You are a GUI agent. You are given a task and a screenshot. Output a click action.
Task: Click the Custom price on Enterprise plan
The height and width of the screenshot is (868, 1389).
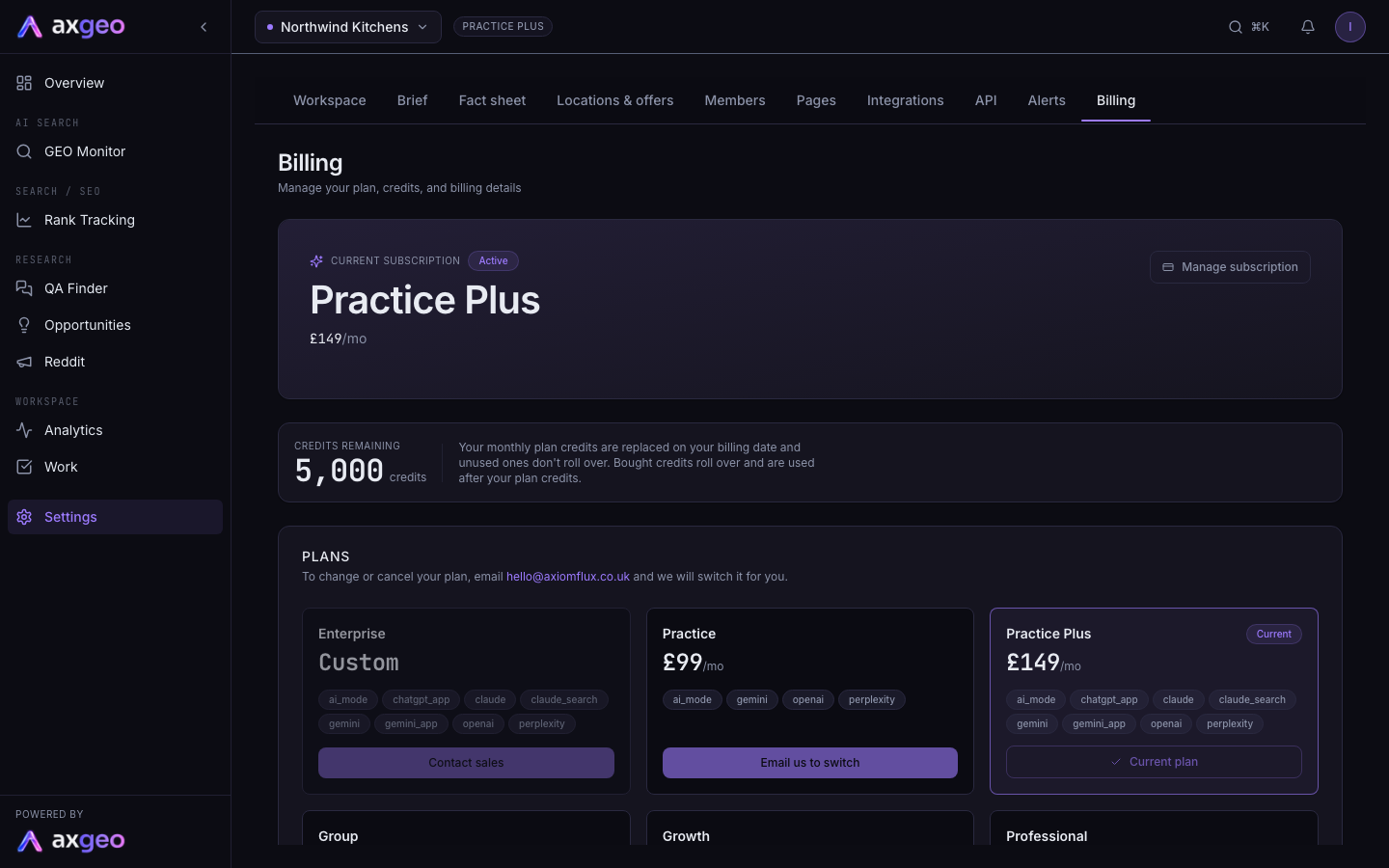(x=359, y=663)
